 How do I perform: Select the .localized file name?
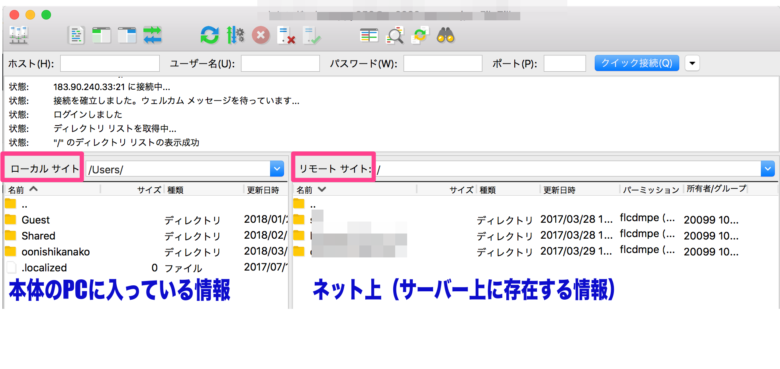pyautogui.click(x=44, y=268)
